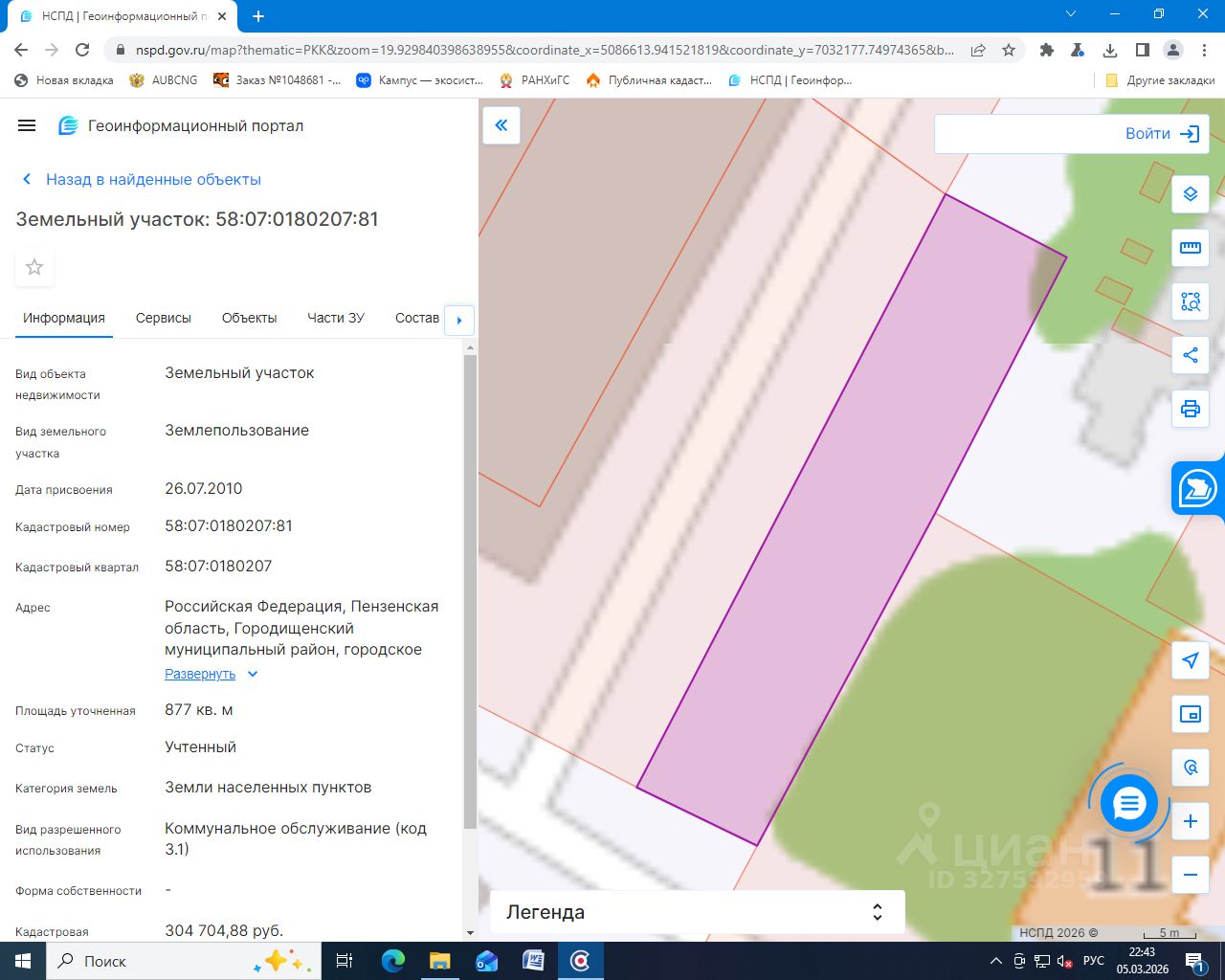Zoom out the map with minus
The image size is (1225, 980).
click(x=1191, y=875)
